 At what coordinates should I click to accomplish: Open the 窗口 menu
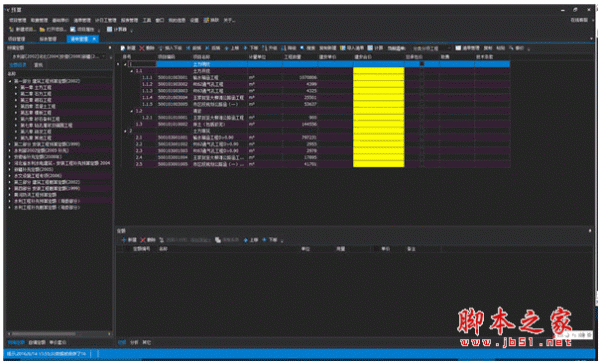coord(160,20)
